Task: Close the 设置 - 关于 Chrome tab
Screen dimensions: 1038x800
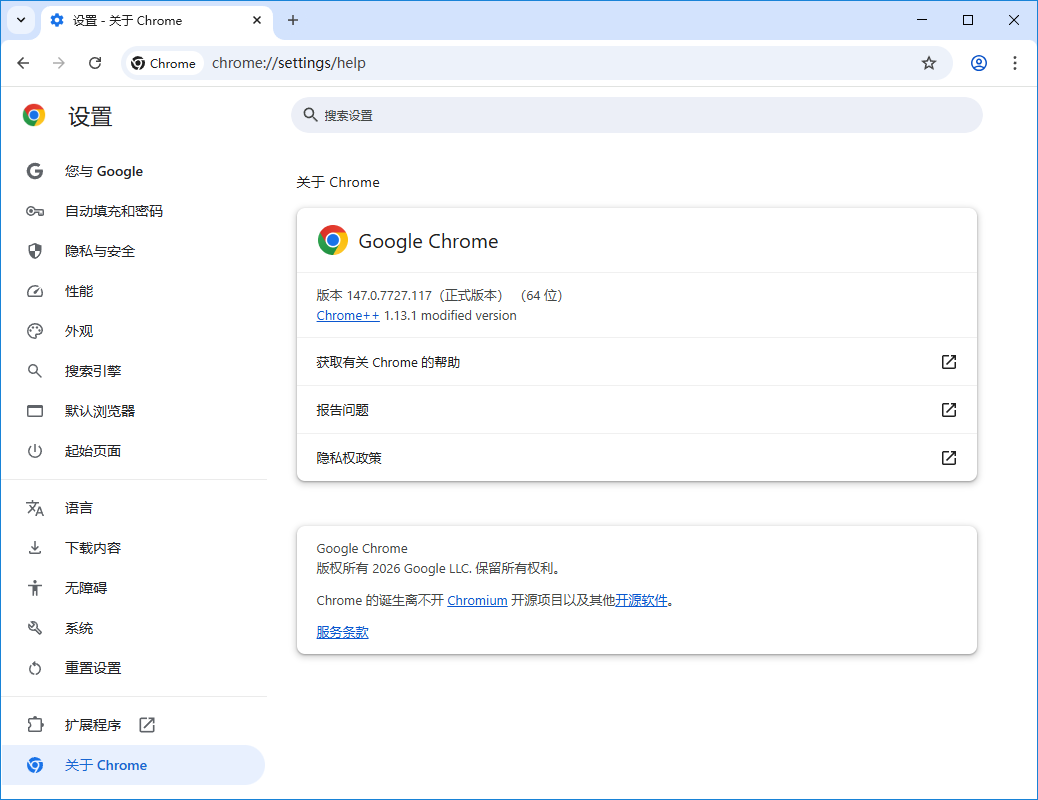Action: (x=257, y=20)
